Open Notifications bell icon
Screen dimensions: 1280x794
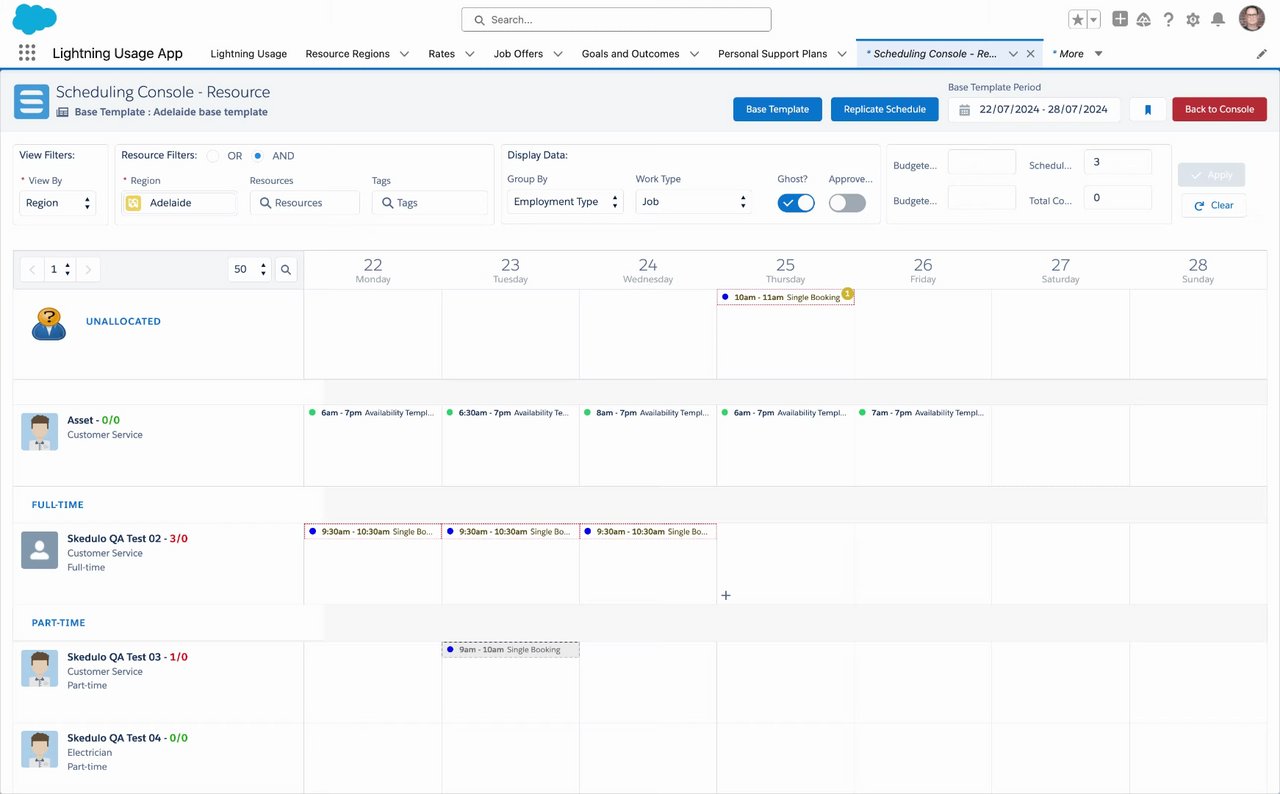pyautogui.click(x=1218, y=19)
